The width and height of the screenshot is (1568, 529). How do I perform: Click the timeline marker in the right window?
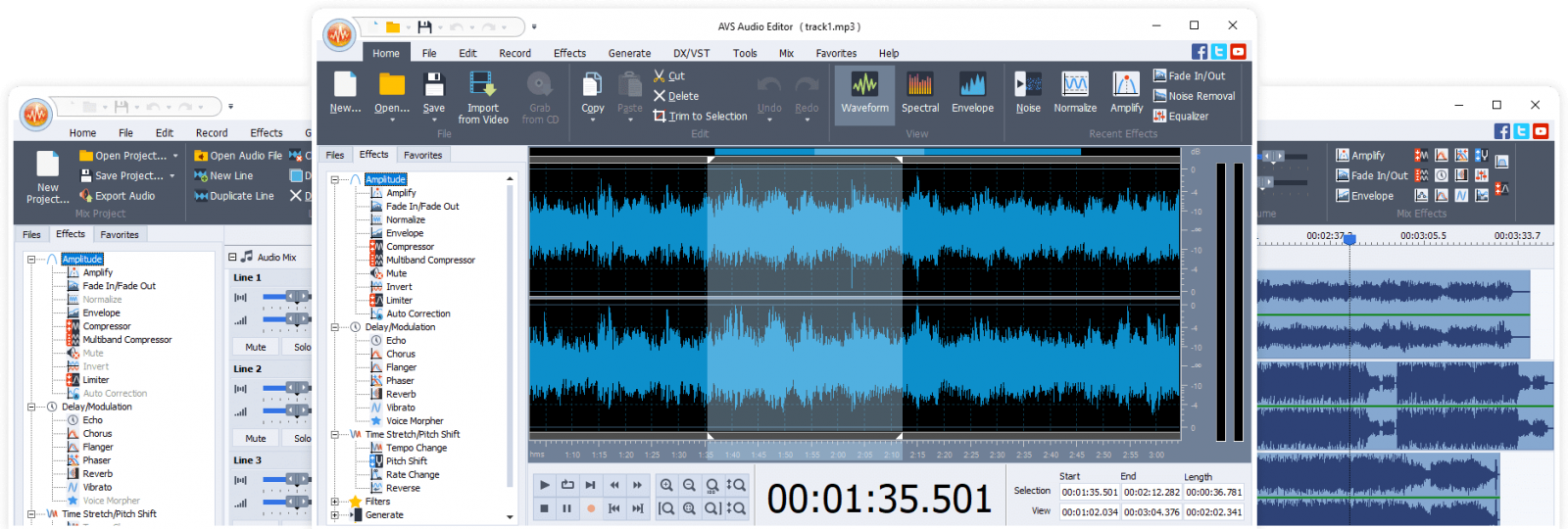(x=1348, y=239)
